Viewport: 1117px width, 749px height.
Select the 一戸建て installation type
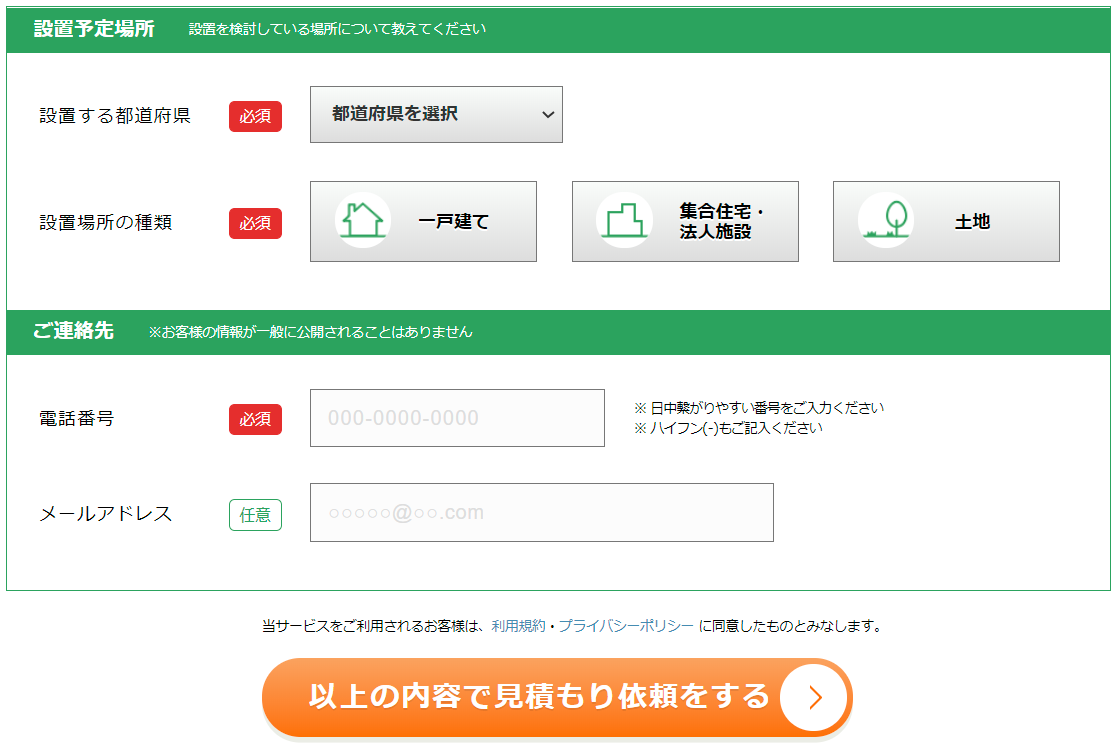click(423, 221)
